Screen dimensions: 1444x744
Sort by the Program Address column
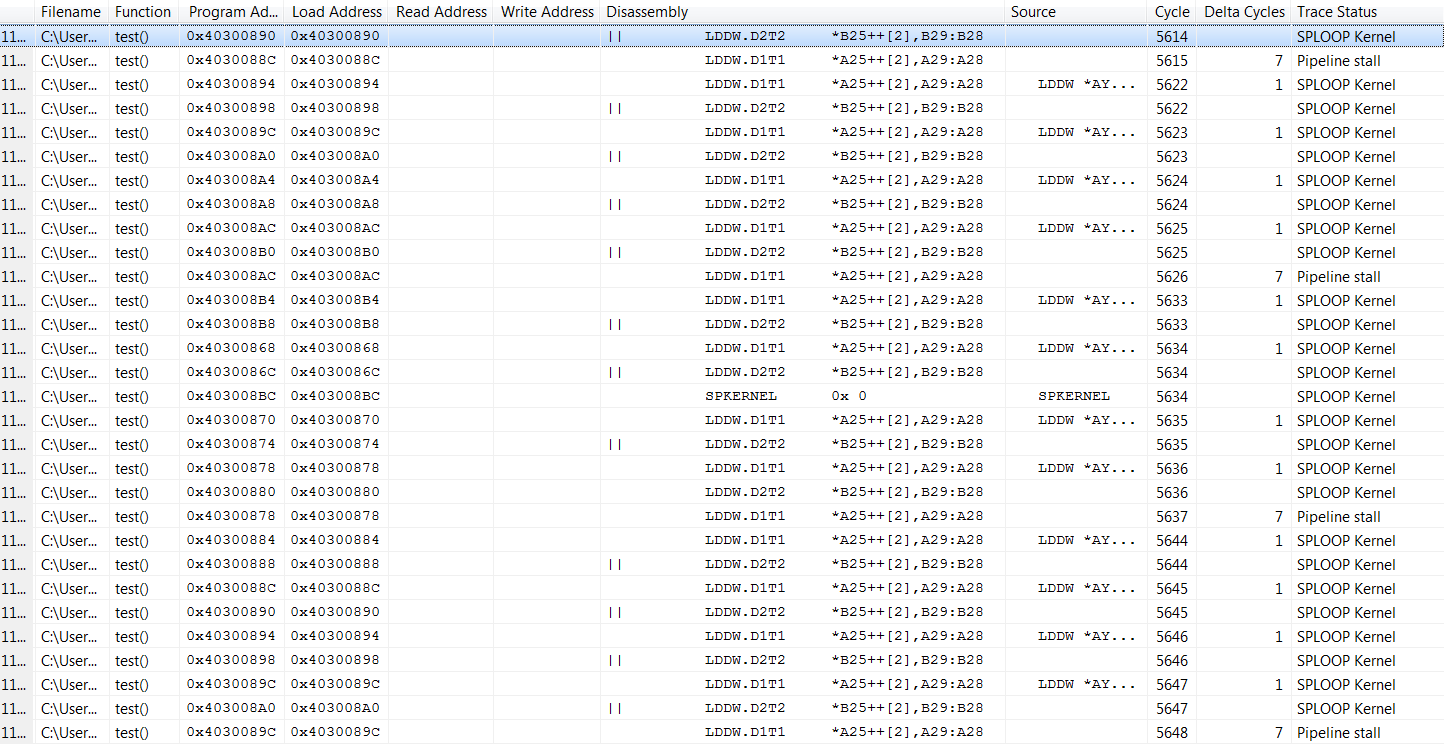tap(231, 11)
